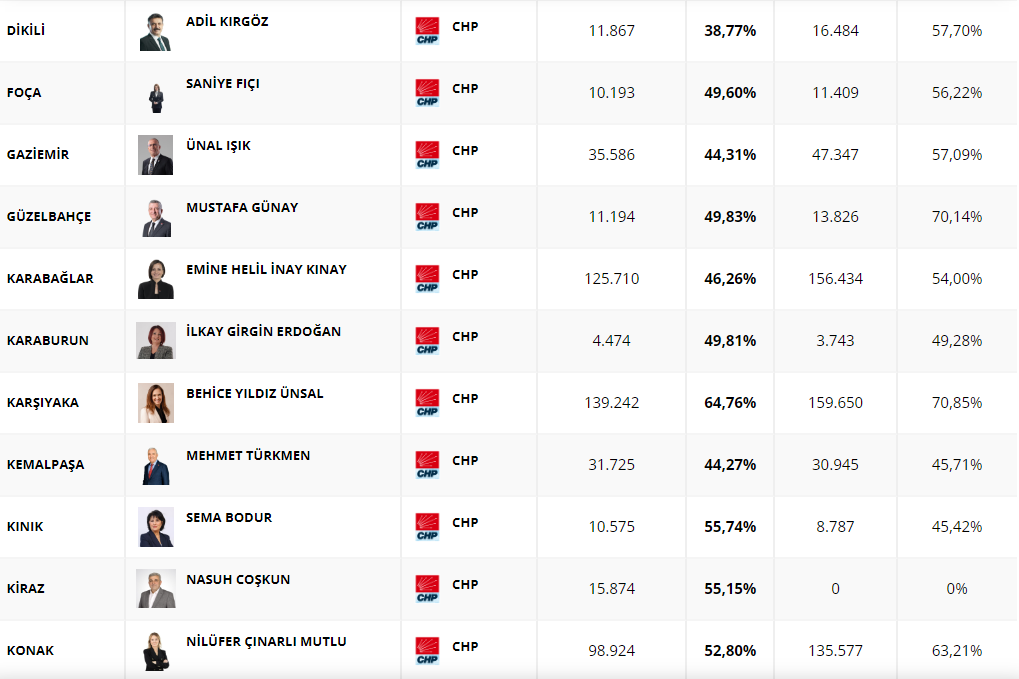Click Sema Bodur's candidate photo
The width and height of the screenshot is (1019, 679).
(x=155, y=527)
